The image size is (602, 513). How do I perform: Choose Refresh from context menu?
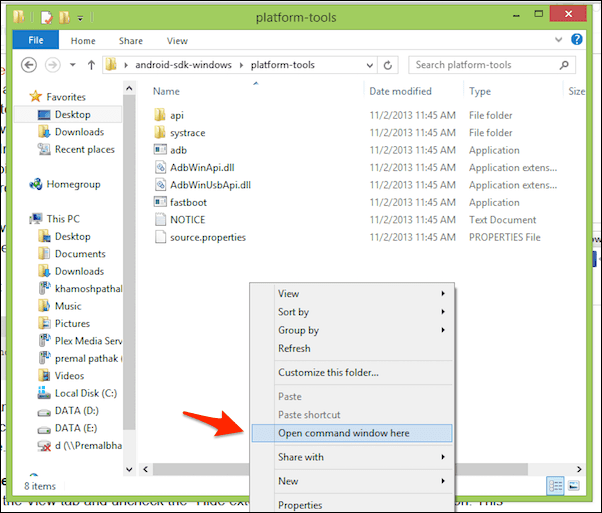click(352, 348)
